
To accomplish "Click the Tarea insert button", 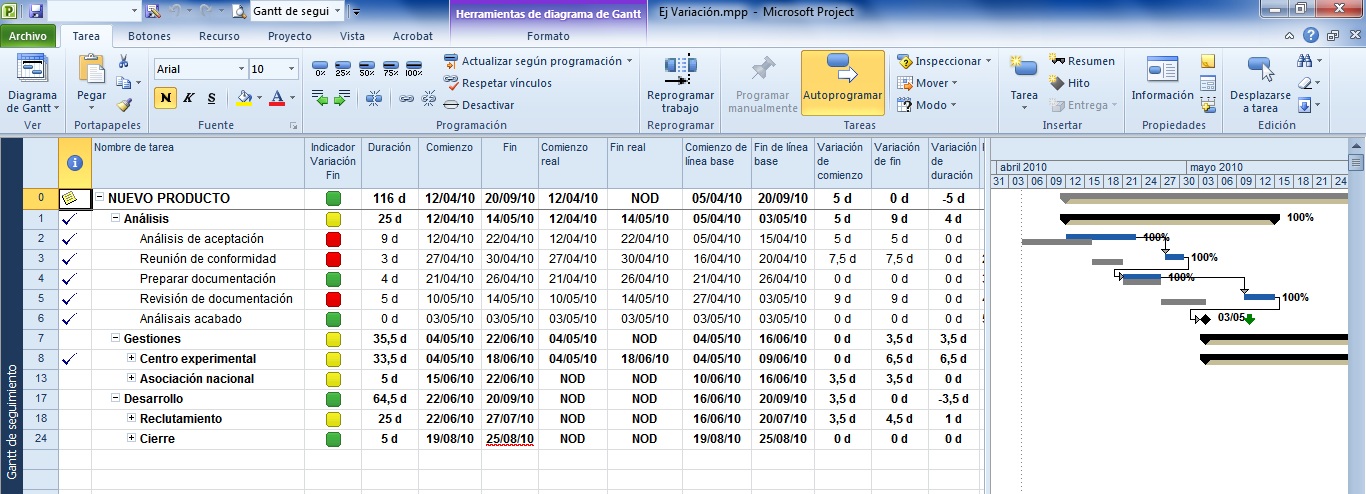I will pyautogui.click(x=1024, y=83).
